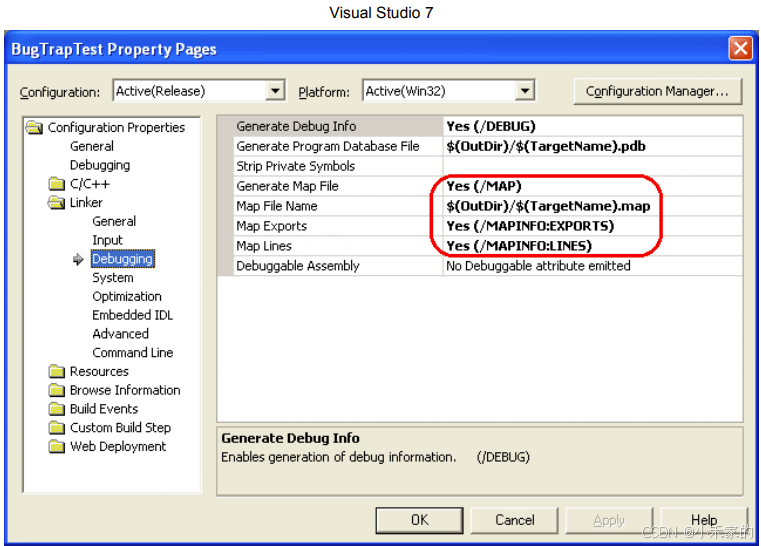Screen dimensions: 761x546
Task: Click the Configuration Properties folder icon
Action: click(34, 128)
